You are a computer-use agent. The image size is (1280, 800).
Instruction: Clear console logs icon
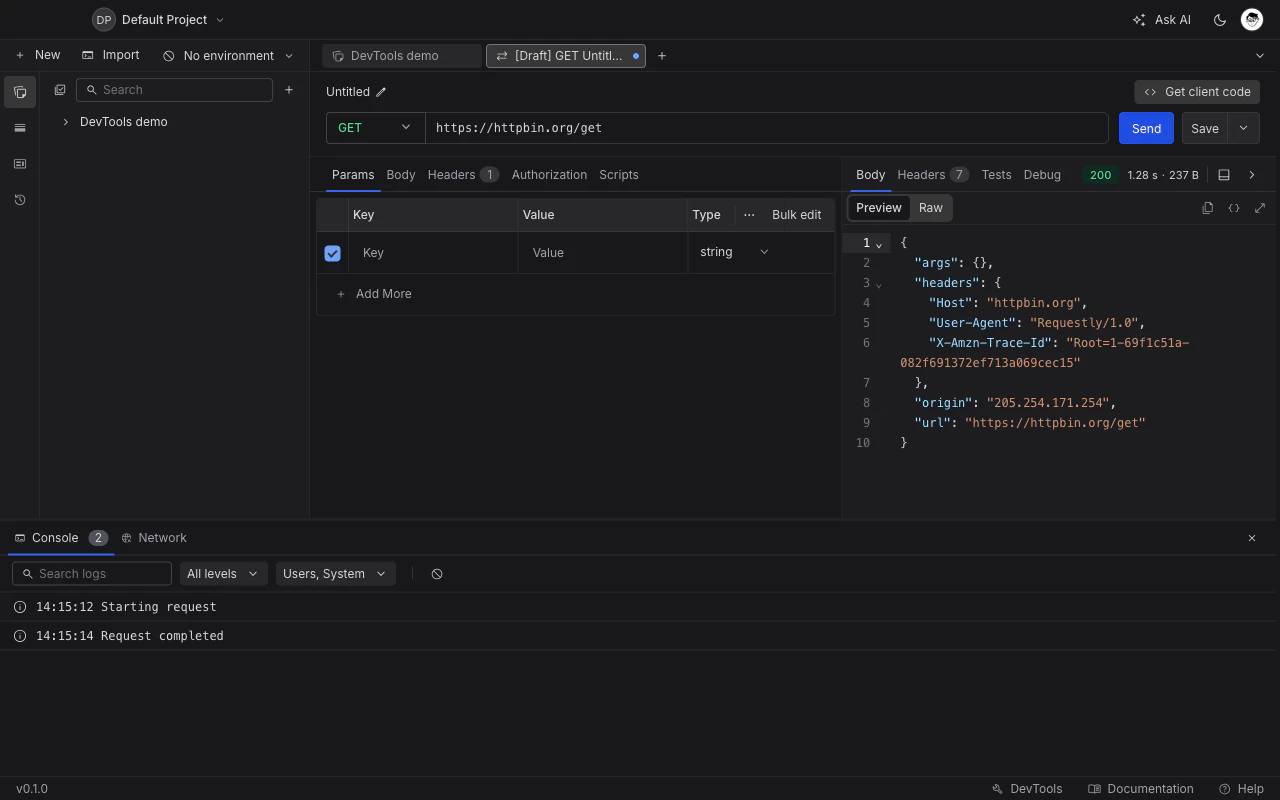[437, 574]
